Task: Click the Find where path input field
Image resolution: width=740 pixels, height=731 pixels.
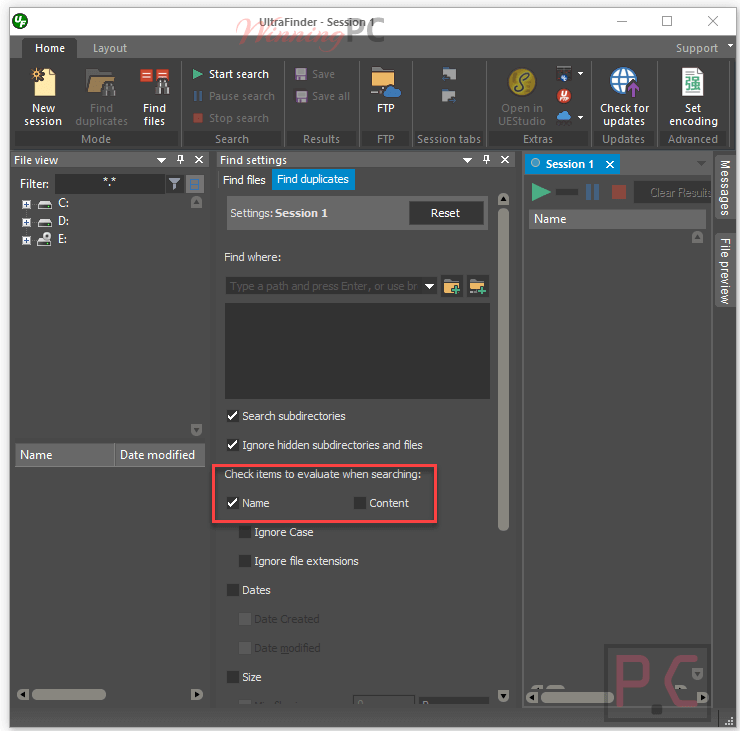Action: 324,286
